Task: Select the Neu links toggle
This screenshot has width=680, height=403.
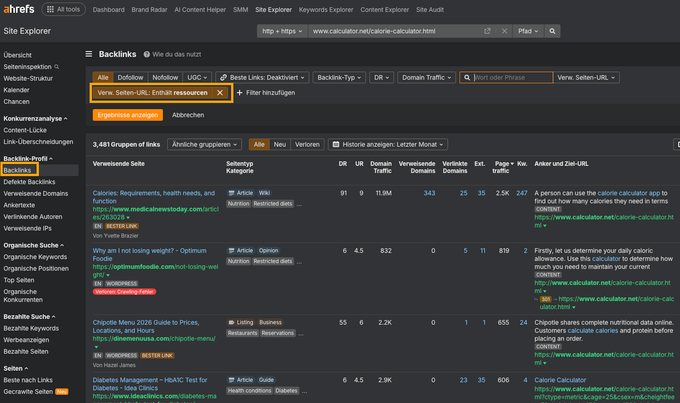Action: [x=280, y=144]
